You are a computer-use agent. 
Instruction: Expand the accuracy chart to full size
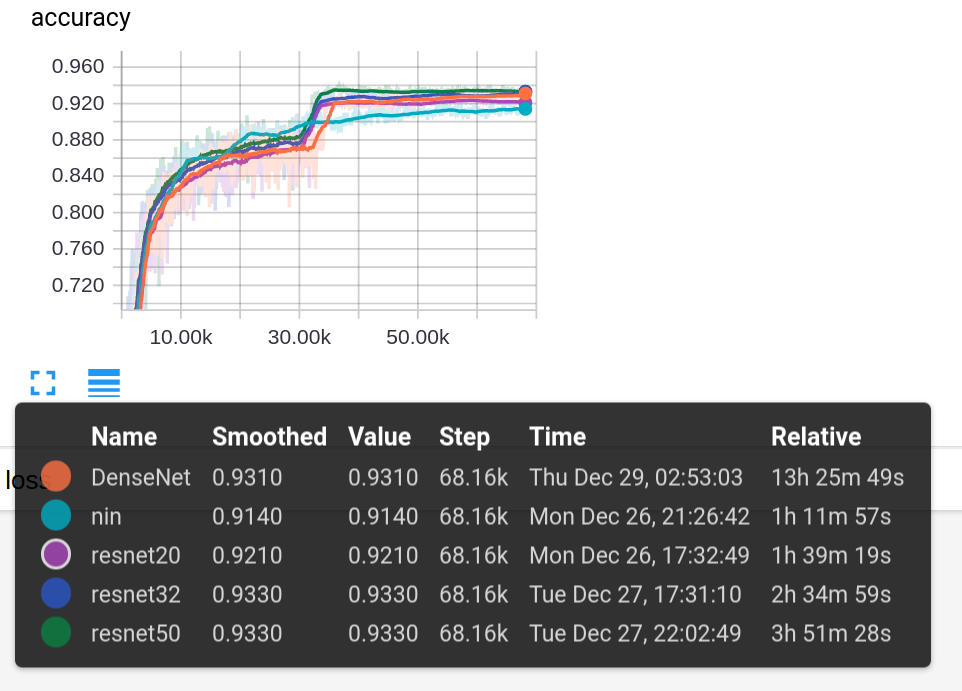(43, 383)
